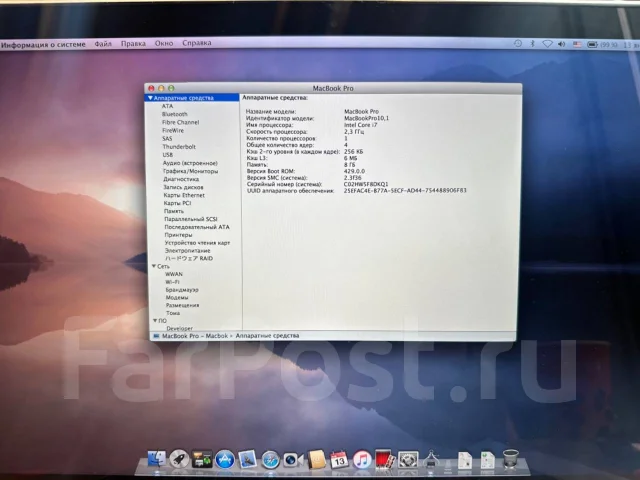
Task: Open the Правка menu
Action: pyautogui.click(x=133, y=44)
